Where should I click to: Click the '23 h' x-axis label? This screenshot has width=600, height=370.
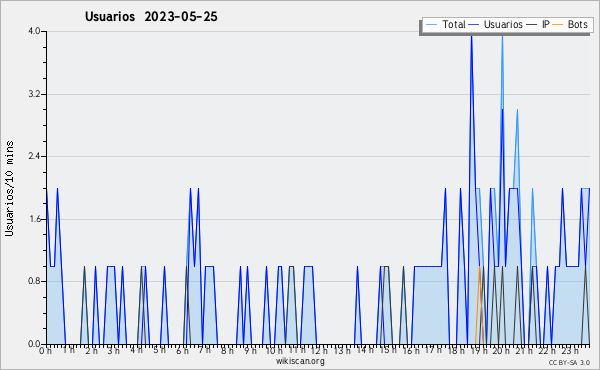pyautogui.click(x=570, y=351)
